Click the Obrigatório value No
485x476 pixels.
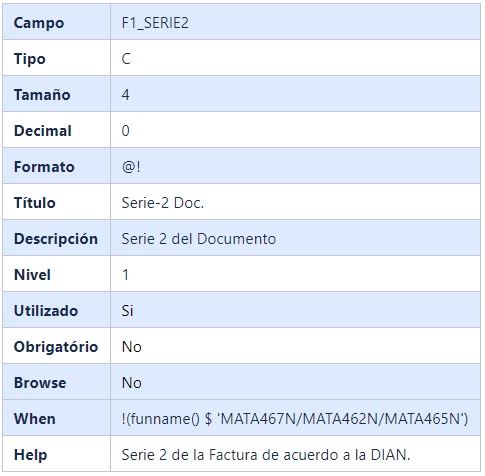pyautogui.click(x=132, y=347)
